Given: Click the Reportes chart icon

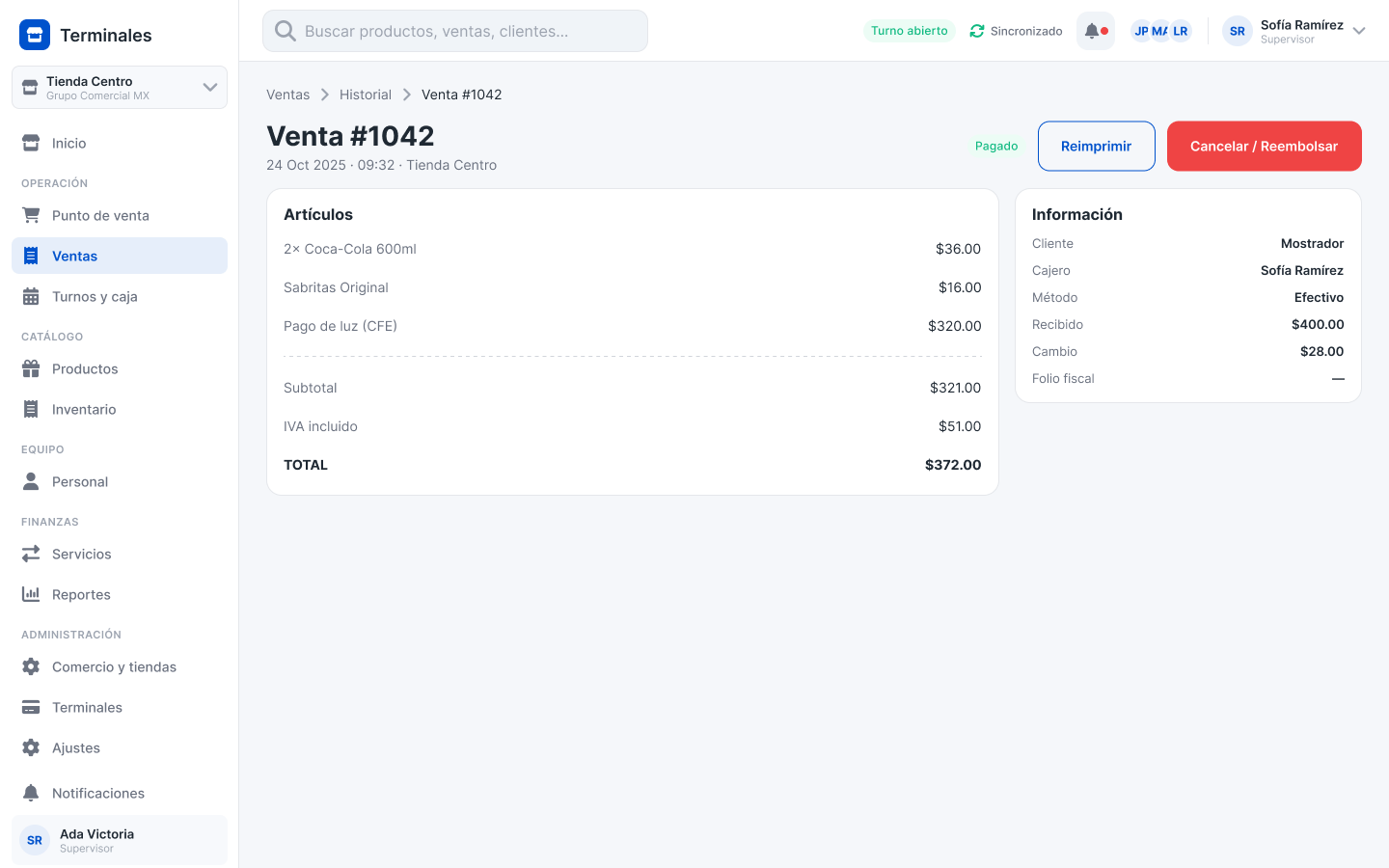Looking at the screenshot, I should (31, 594).
